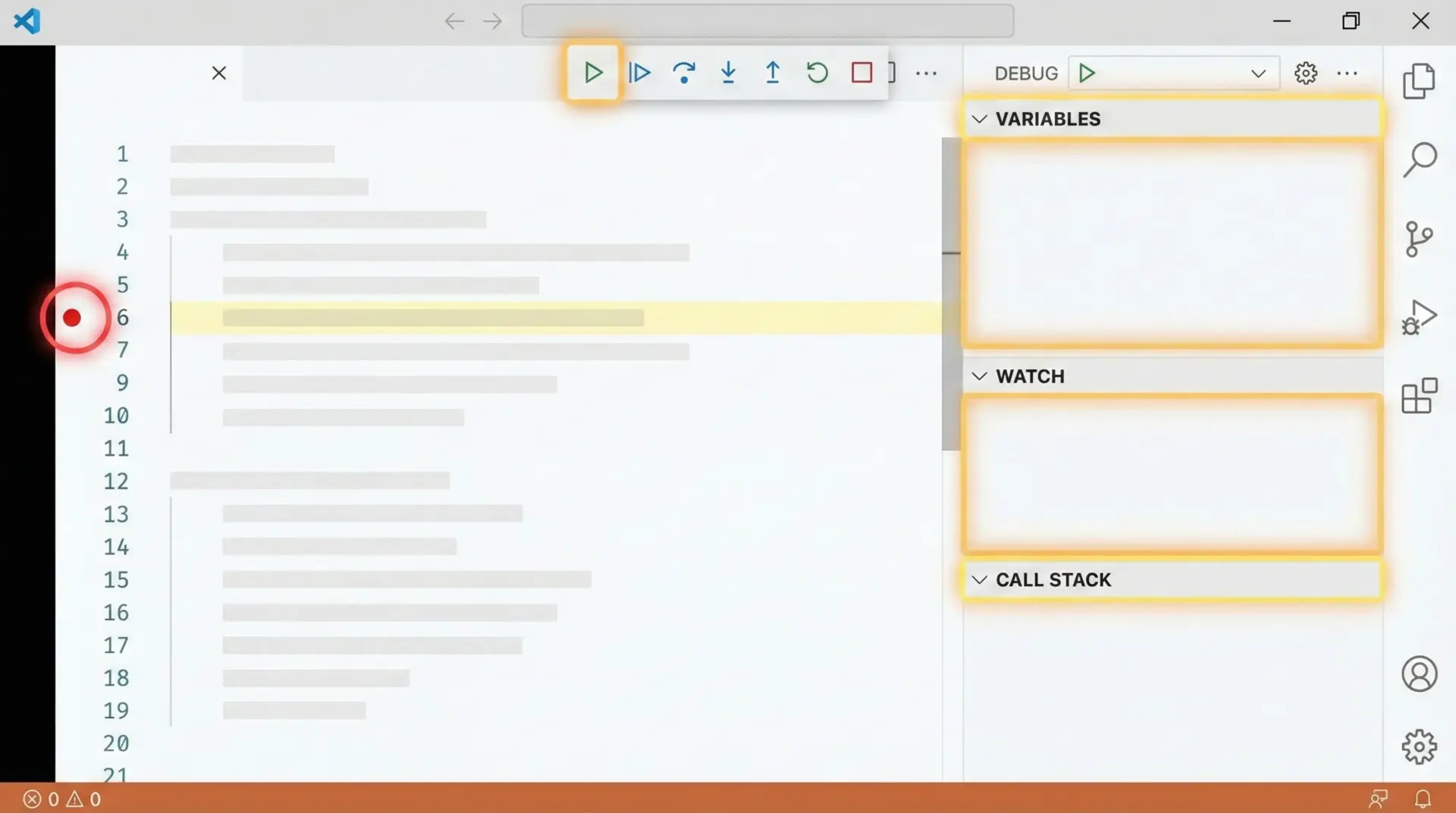Open the Extensions view
The image size is (1456, 813).
coord(1419,396)
